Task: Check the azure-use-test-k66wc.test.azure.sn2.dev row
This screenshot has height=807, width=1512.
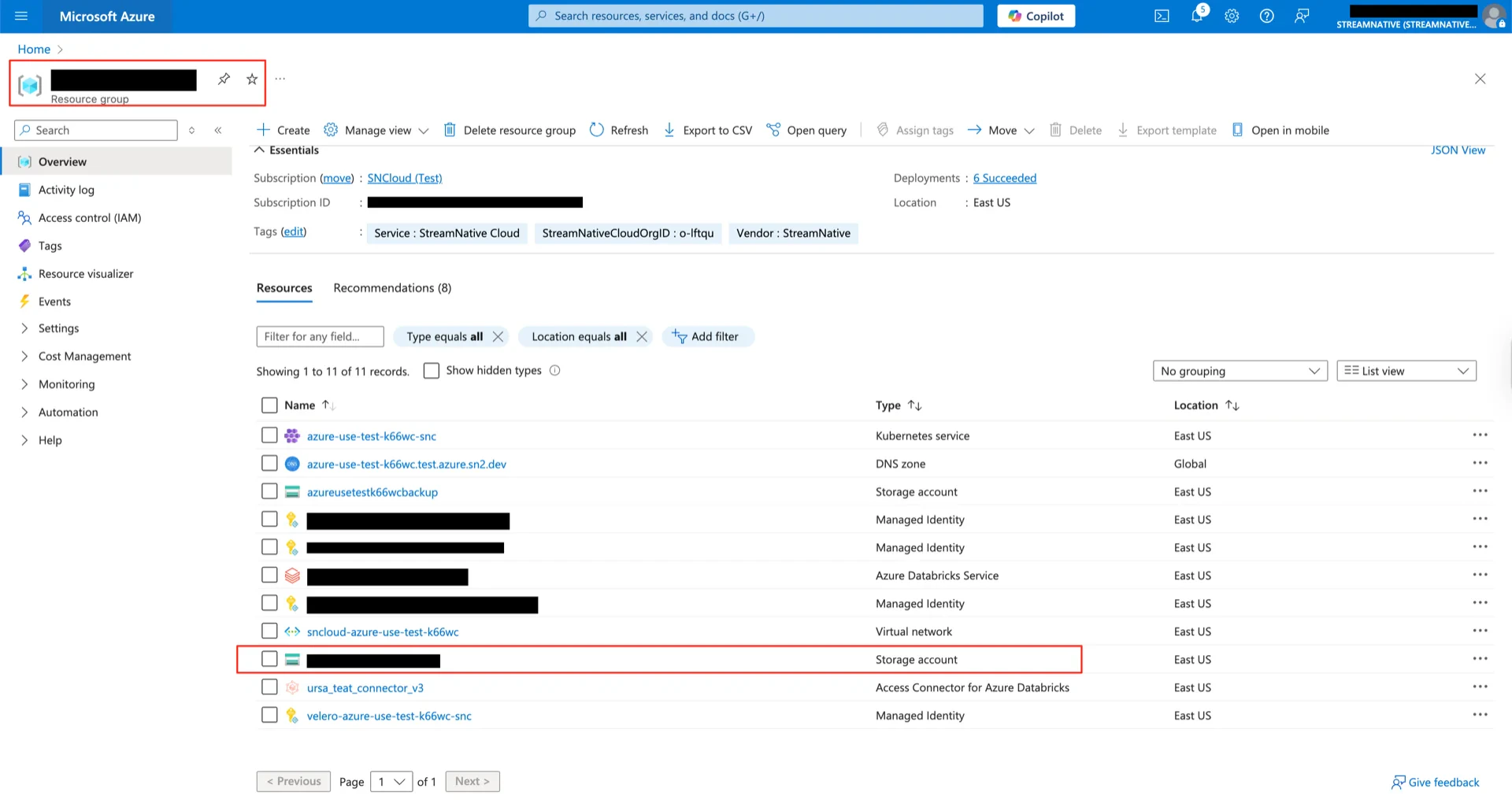Action: (x=269, y=464)
